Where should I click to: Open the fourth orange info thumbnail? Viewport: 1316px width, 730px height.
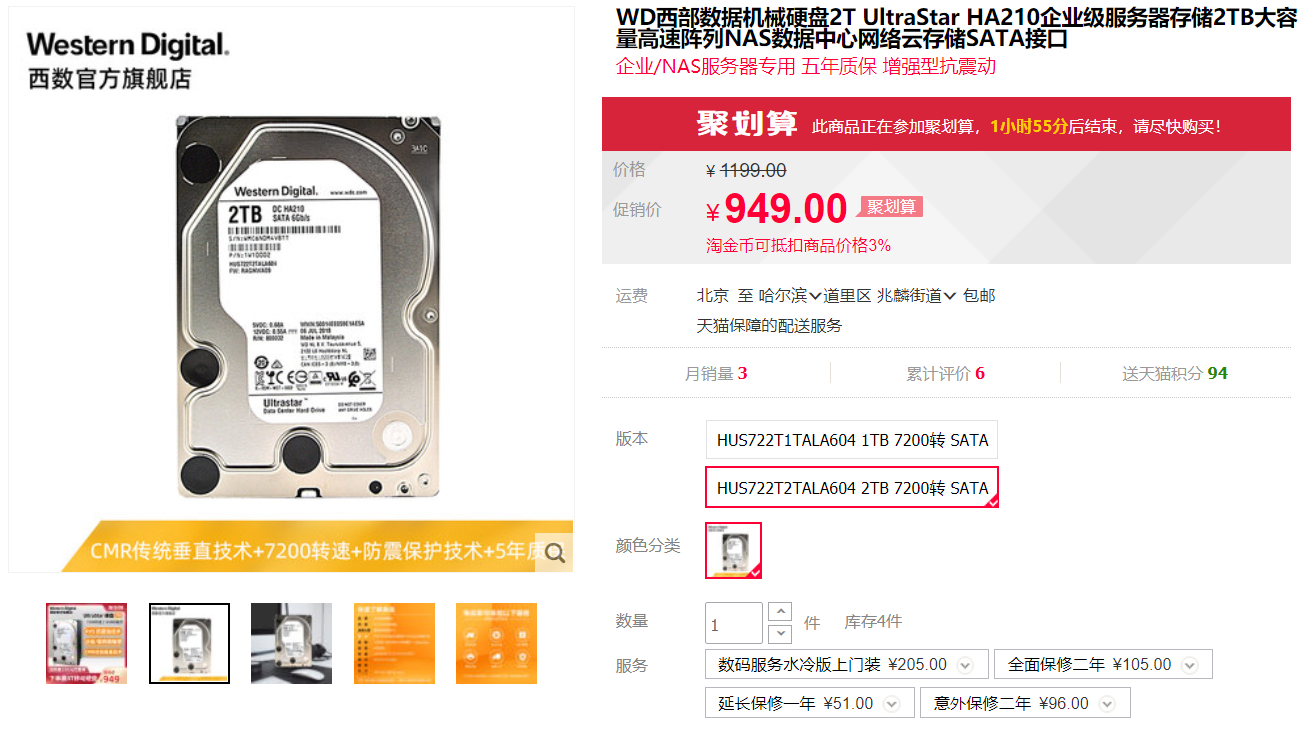(x=394, y=643)
